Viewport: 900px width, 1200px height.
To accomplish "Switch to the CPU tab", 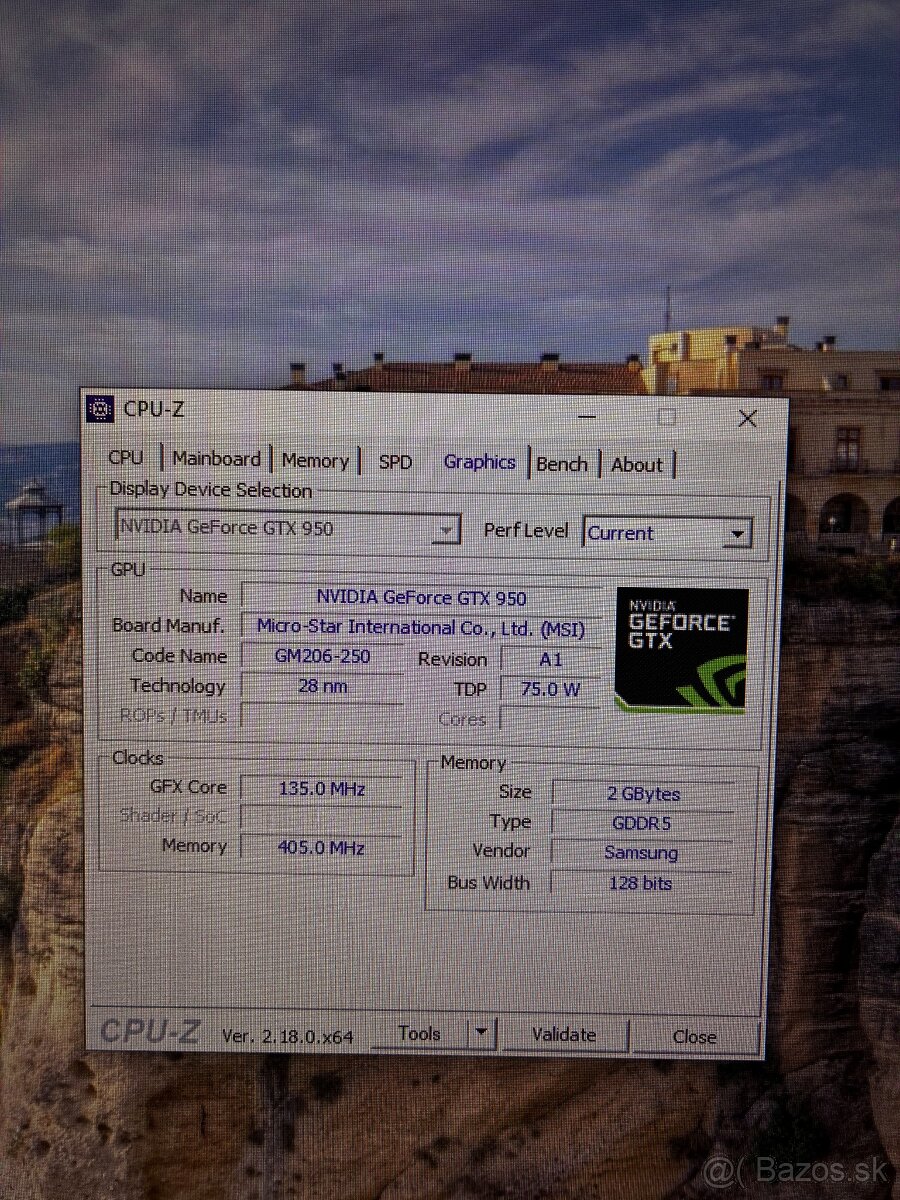I will pos(126,457).
